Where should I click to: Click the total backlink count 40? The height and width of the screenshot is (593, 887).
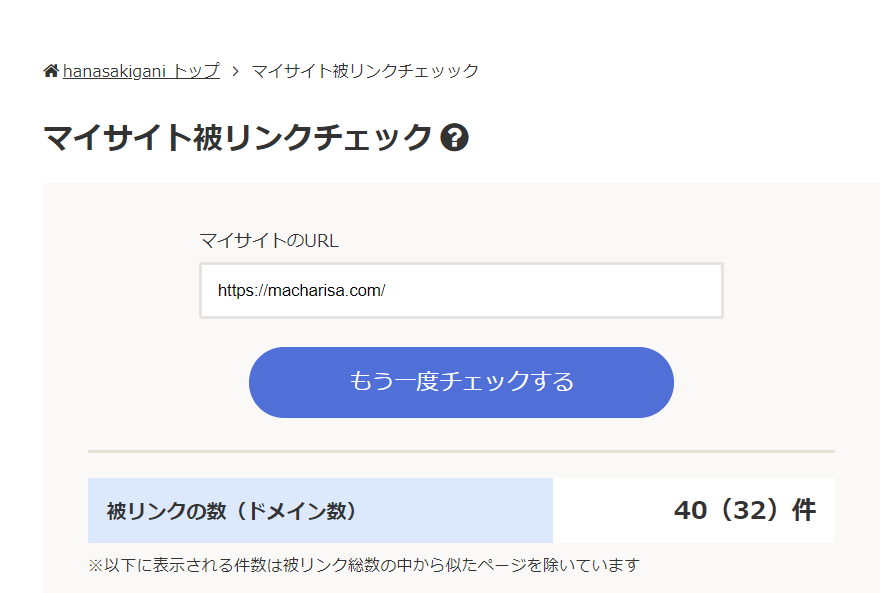point(690,510)
